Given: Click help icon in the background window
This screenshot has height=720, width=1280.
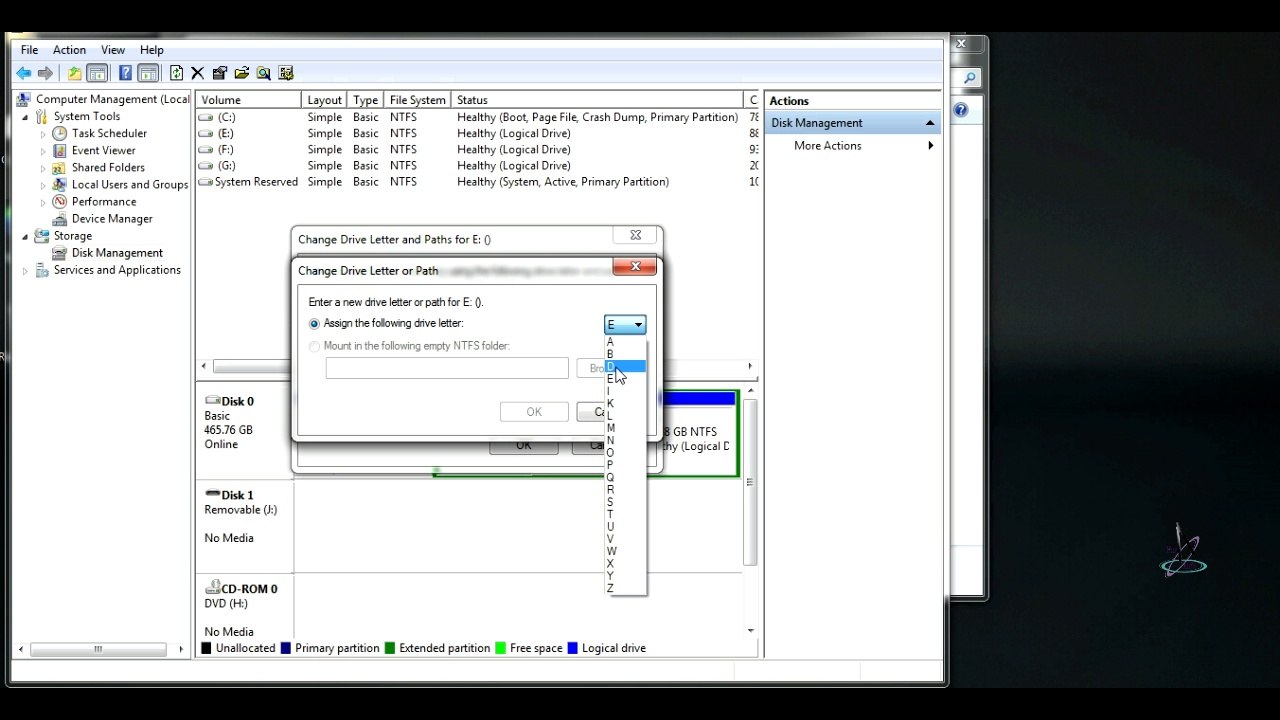Looking at the screenshot, I should point(961,111).
